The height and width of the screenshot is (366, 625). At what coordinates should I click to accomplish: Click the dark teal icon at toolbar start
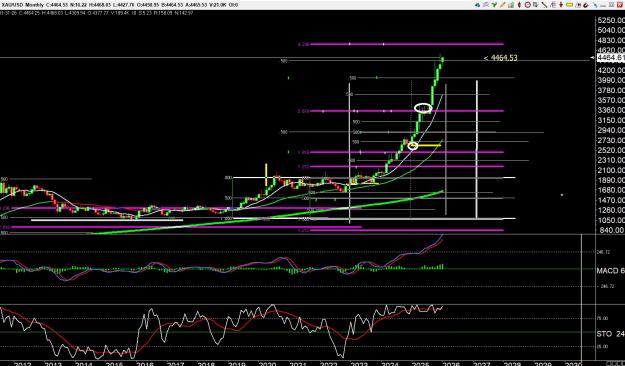coord(477,5)
